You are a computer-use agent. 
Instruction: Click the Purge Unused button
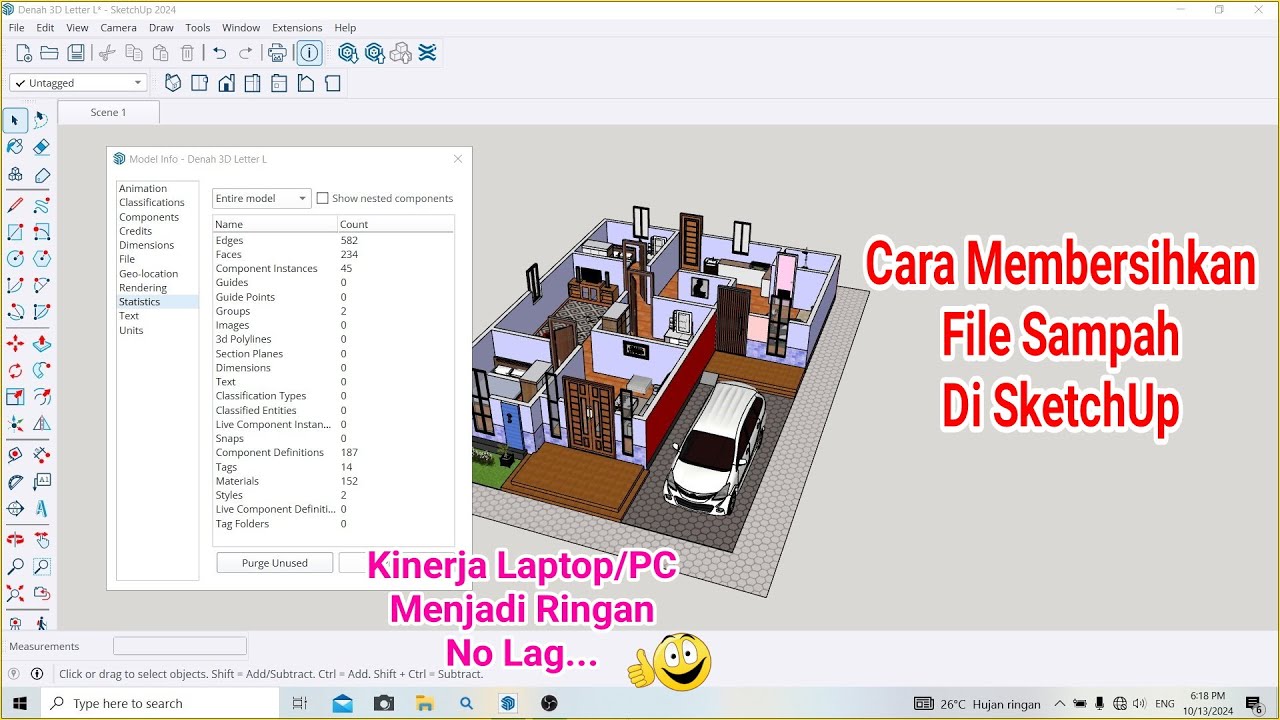pyautogui.click(x=274, y=563)
